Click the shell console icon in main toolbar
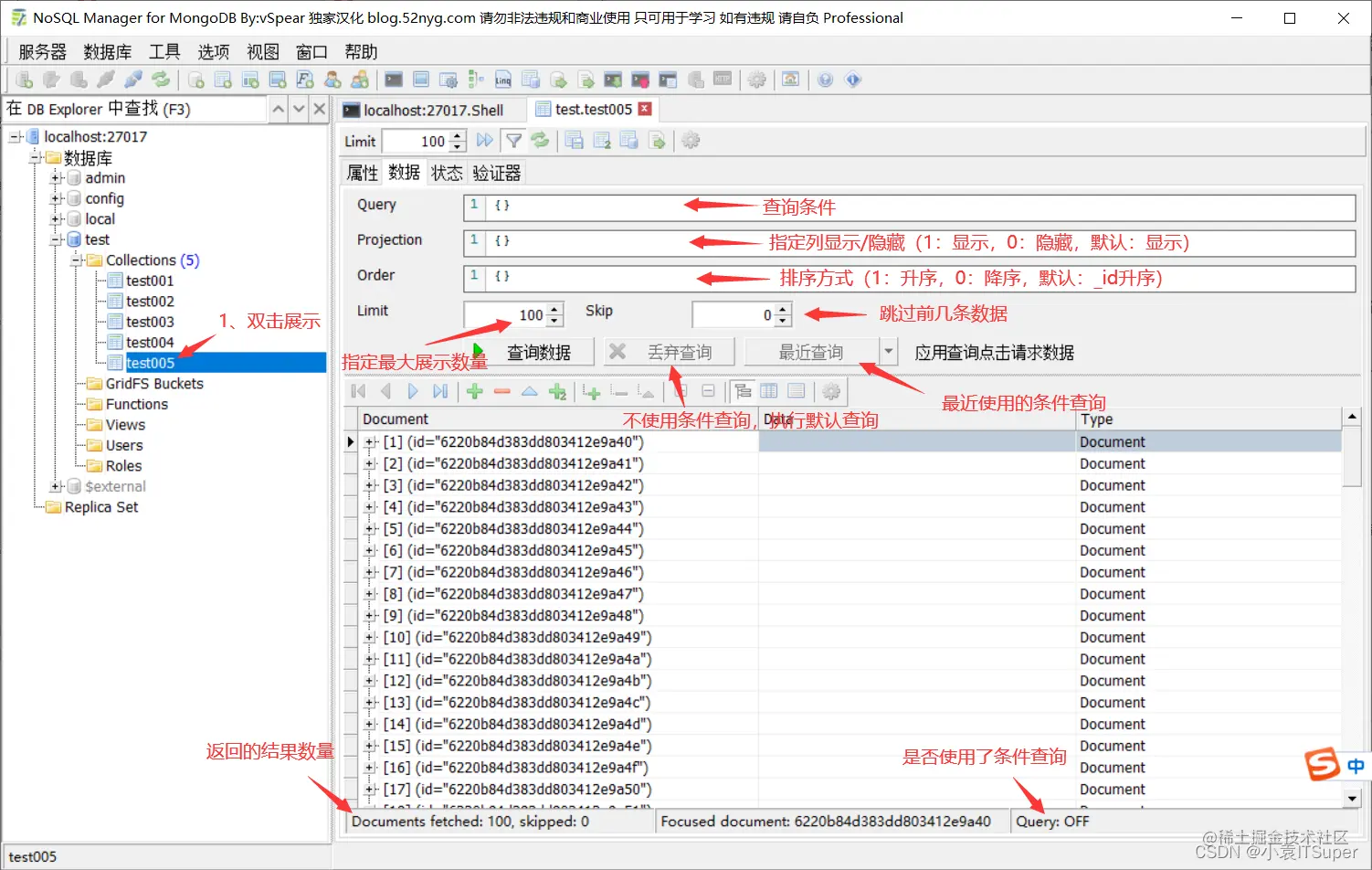1372x870 pixels. pos(394,80)
